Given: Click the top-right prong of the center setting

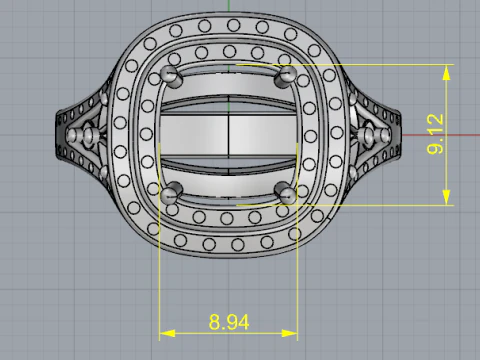Looking at the screenshot, I should (x=285, y=76).
